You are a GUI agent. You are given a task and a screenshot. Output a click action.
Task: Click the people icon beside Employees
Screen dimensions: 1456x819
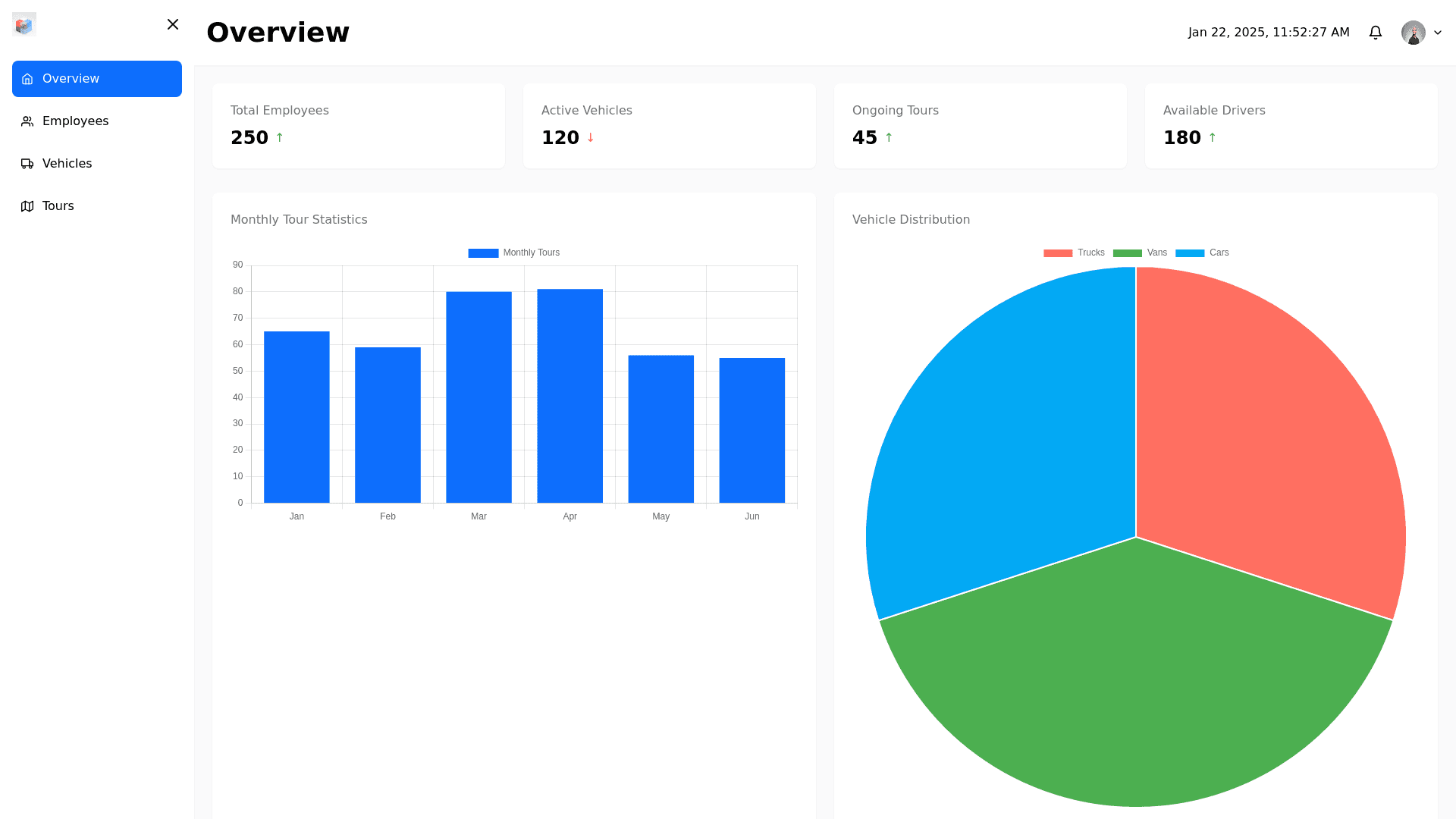pyautogui.click(x=27, y=121)
